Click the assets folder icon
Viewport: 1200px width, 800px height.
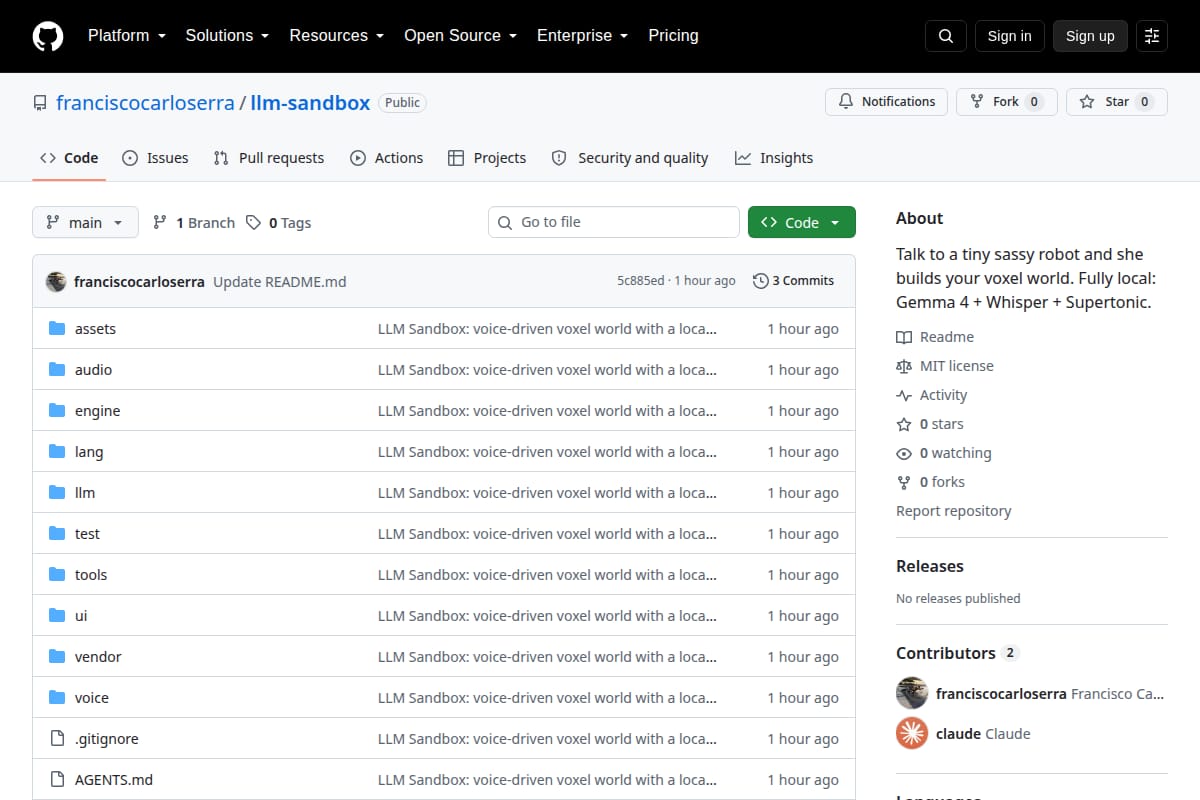(x=57, y=329)
